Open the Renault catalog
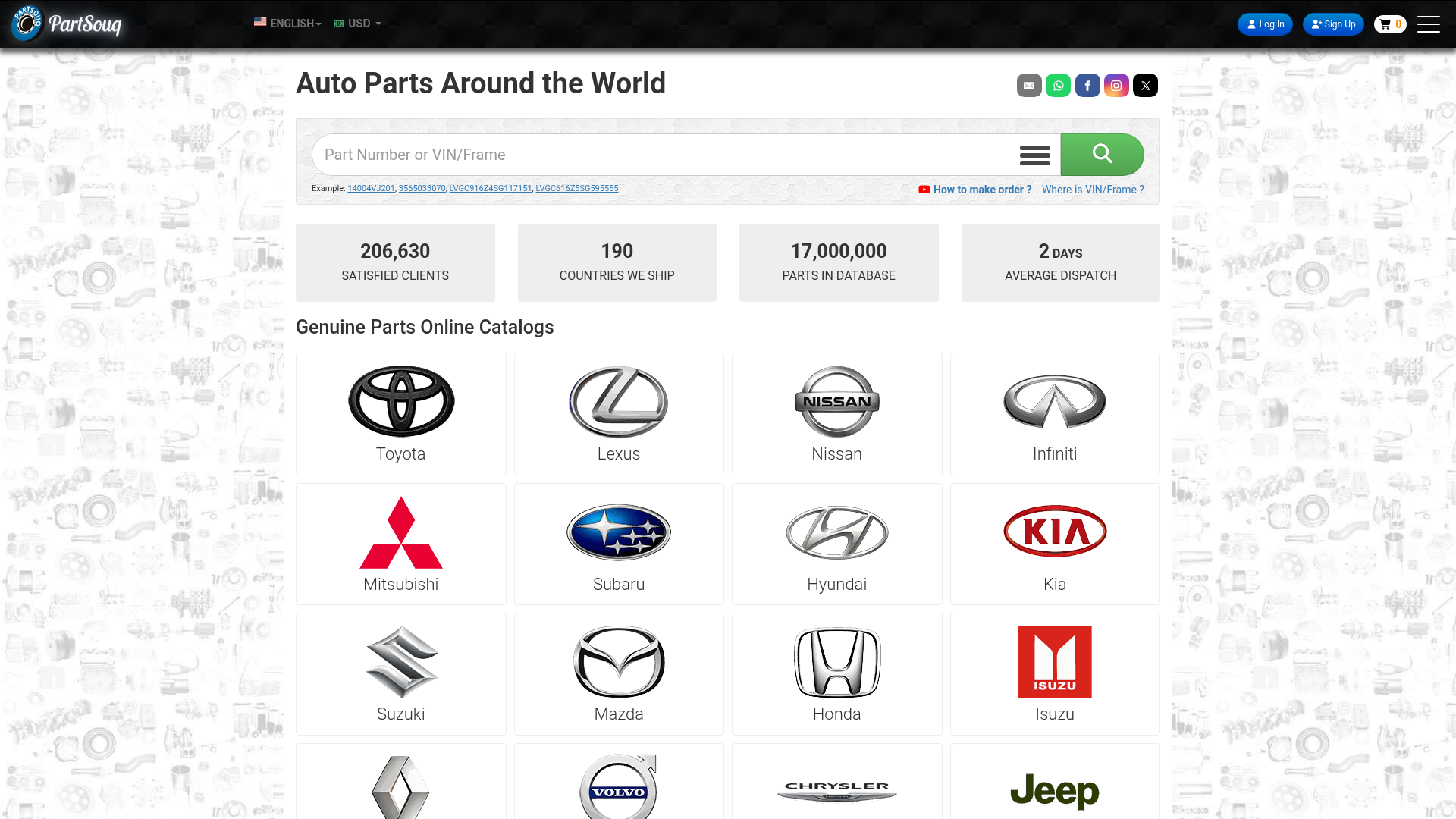Image resolution: width=1456 pixels, height=819 pixels. (x=401, y=783)
